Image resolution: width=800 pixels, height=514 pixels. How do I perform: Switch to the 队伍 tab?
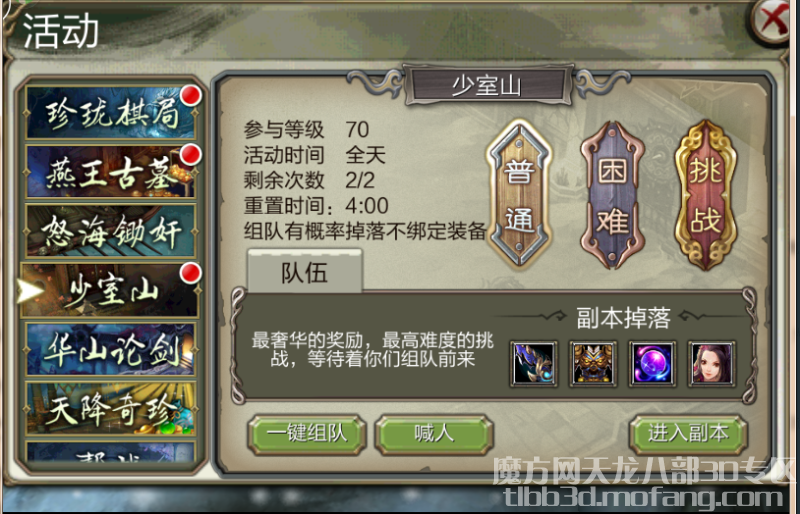click(x=305, y=272)
